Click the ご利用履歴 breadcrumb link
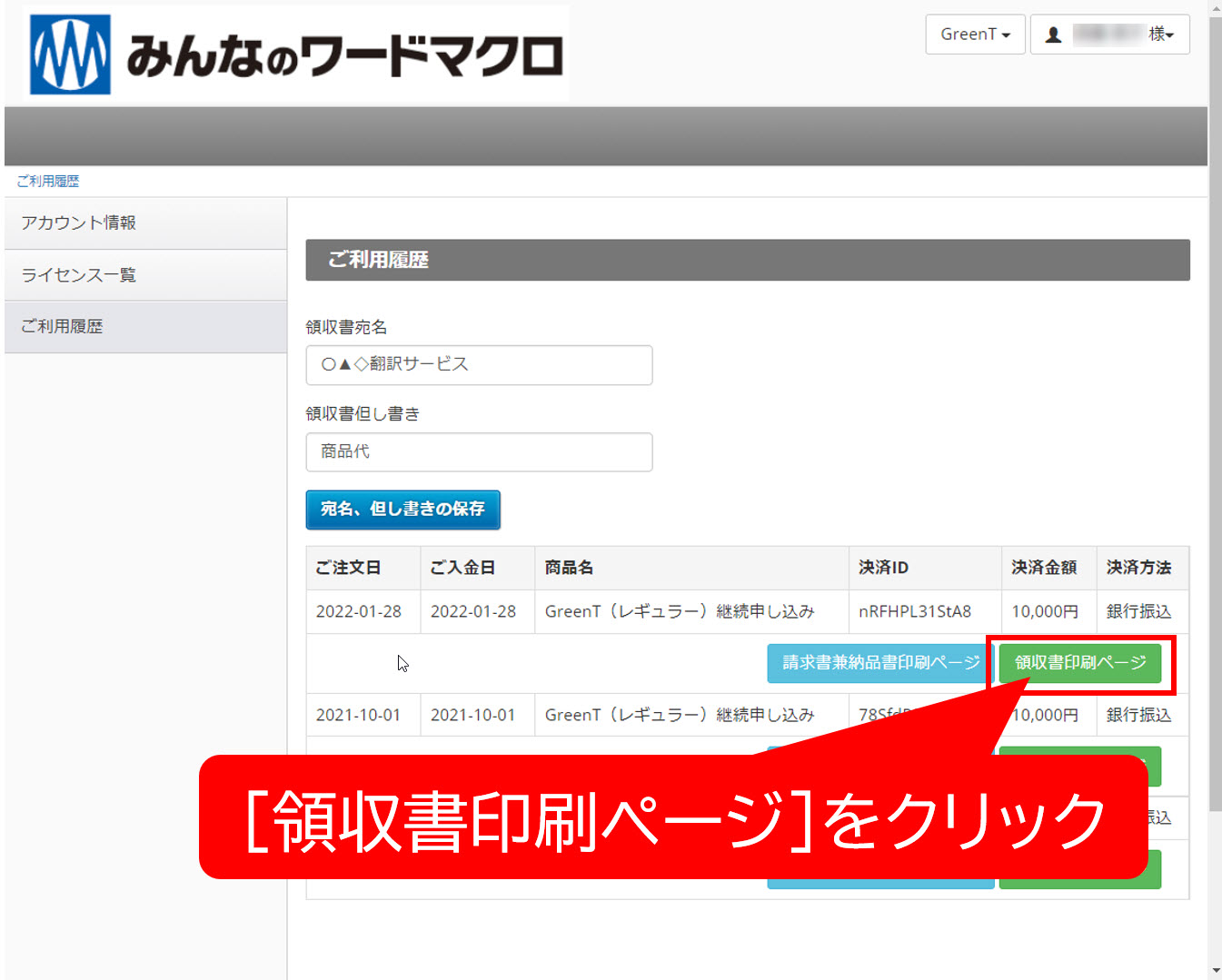The height and width of the screenshot is (980, 1222). point(48,181)
